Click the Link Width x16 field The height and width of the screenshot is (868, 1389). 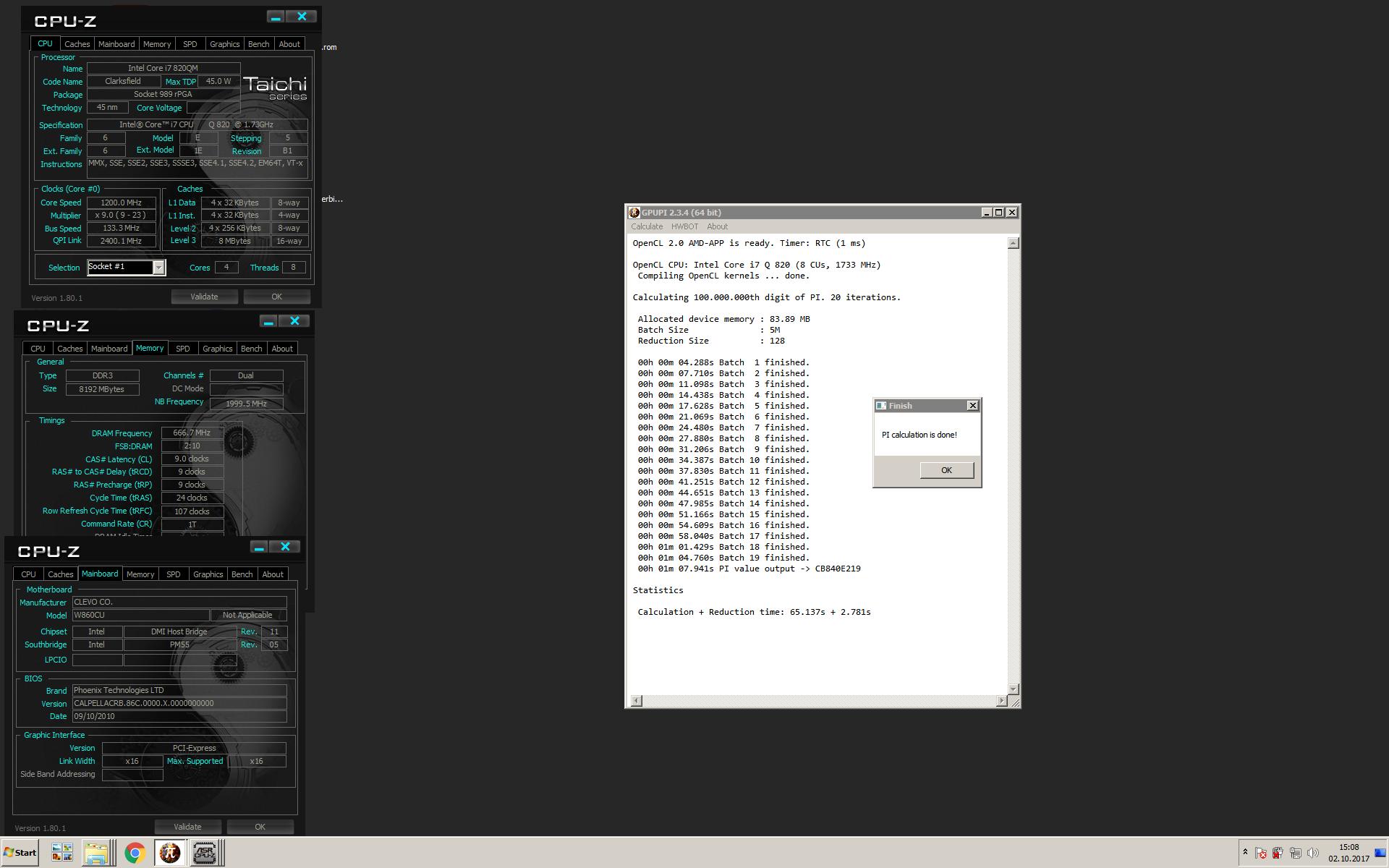point(132,761)
